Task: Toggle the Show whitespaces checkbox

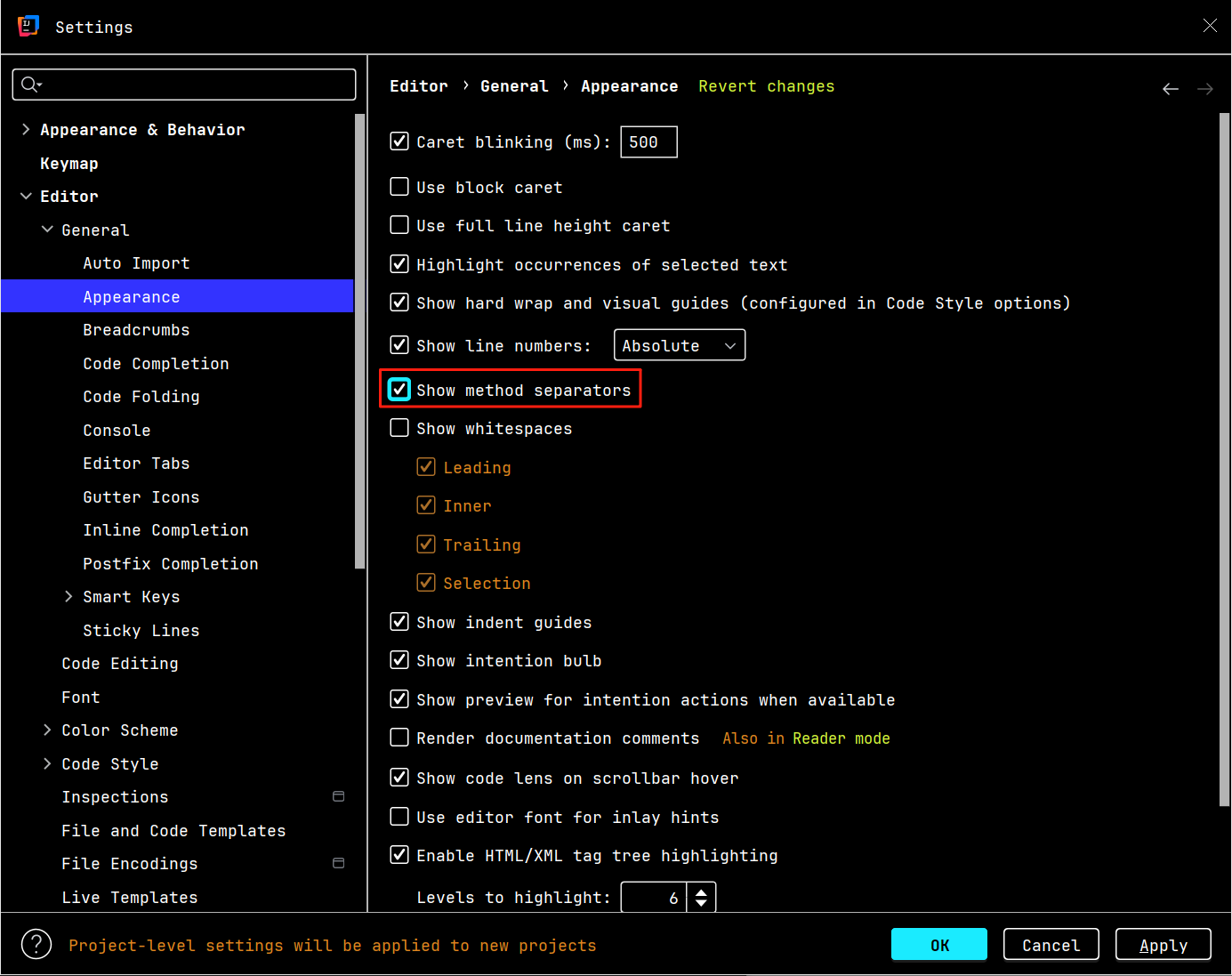Action: [x=400, y=428]
